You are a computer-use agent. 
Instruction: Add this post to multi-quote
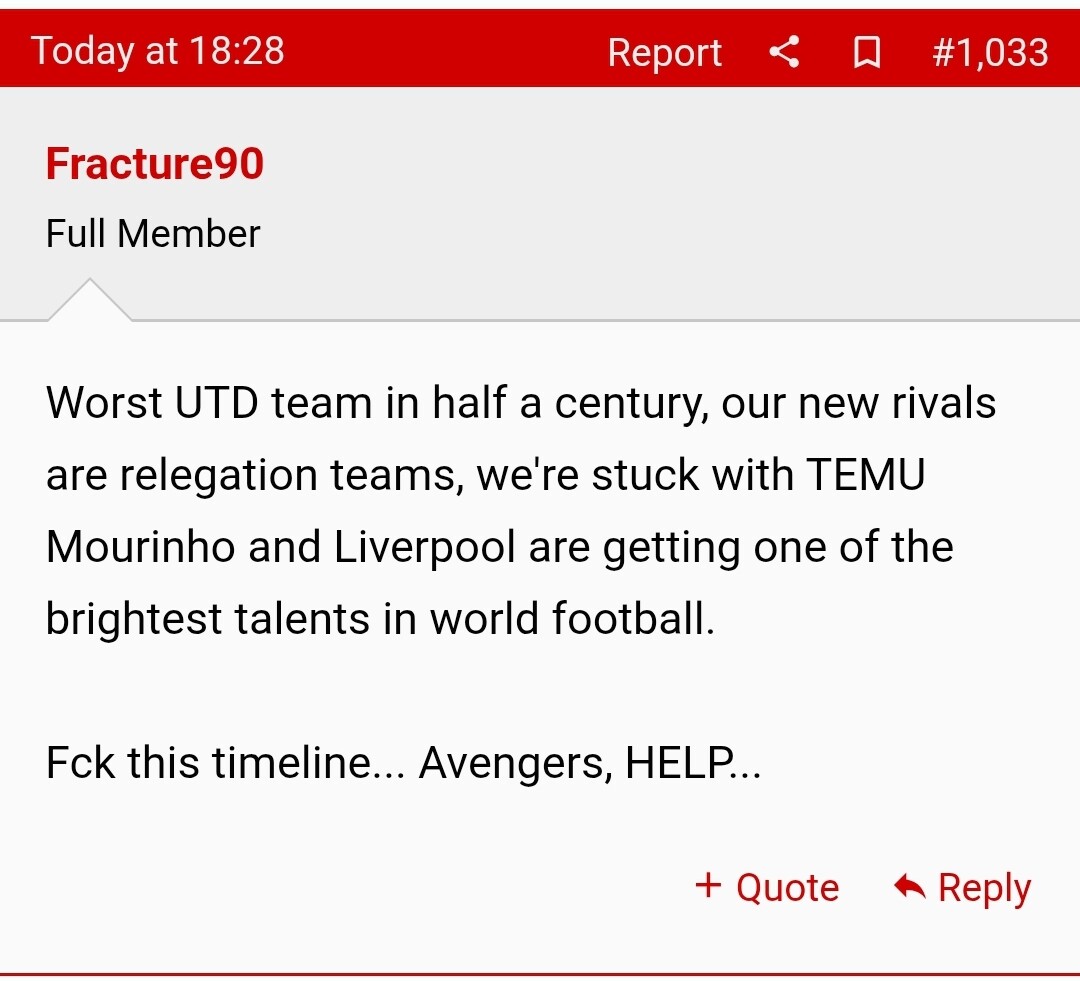point(767,887)
